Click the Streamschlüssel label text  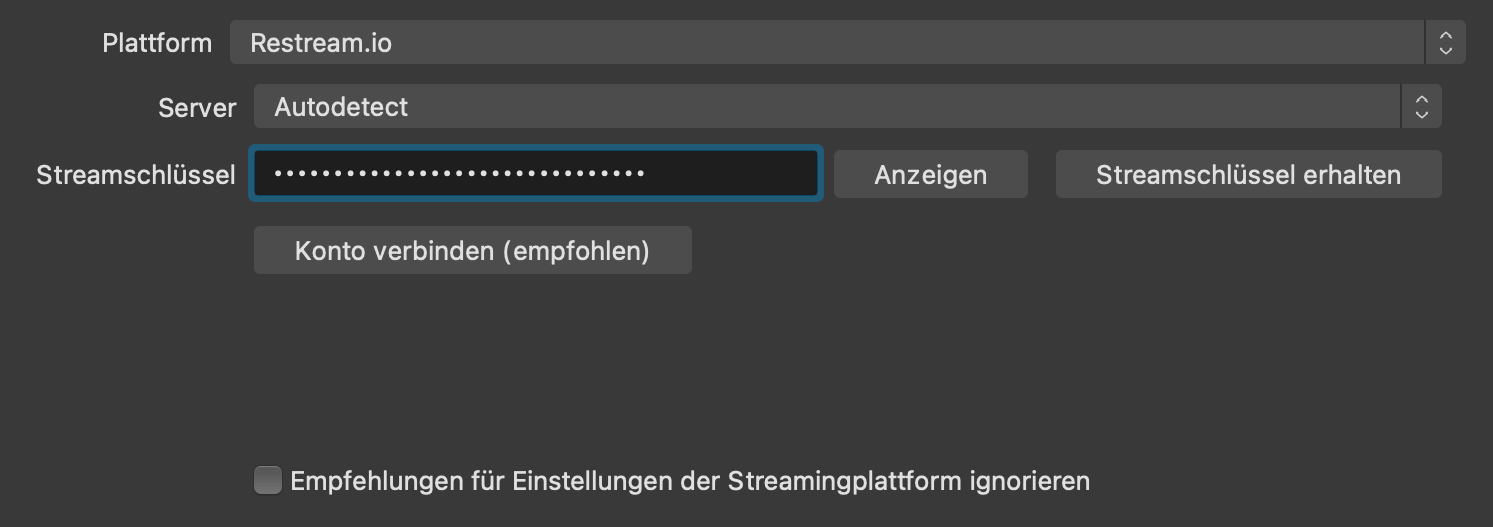136,175
